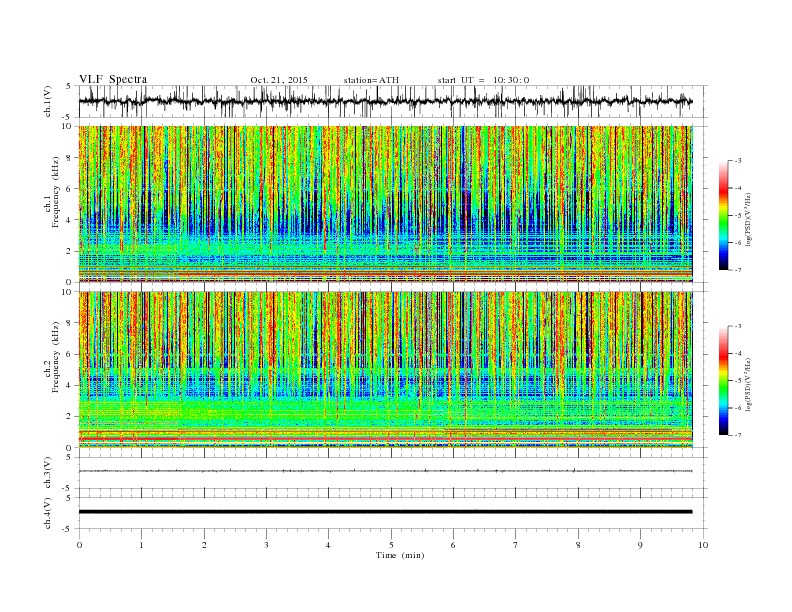This screenshot has height=612, width=792.
Task: Click the time axis tick label "4"
Action: coord(329,545)
